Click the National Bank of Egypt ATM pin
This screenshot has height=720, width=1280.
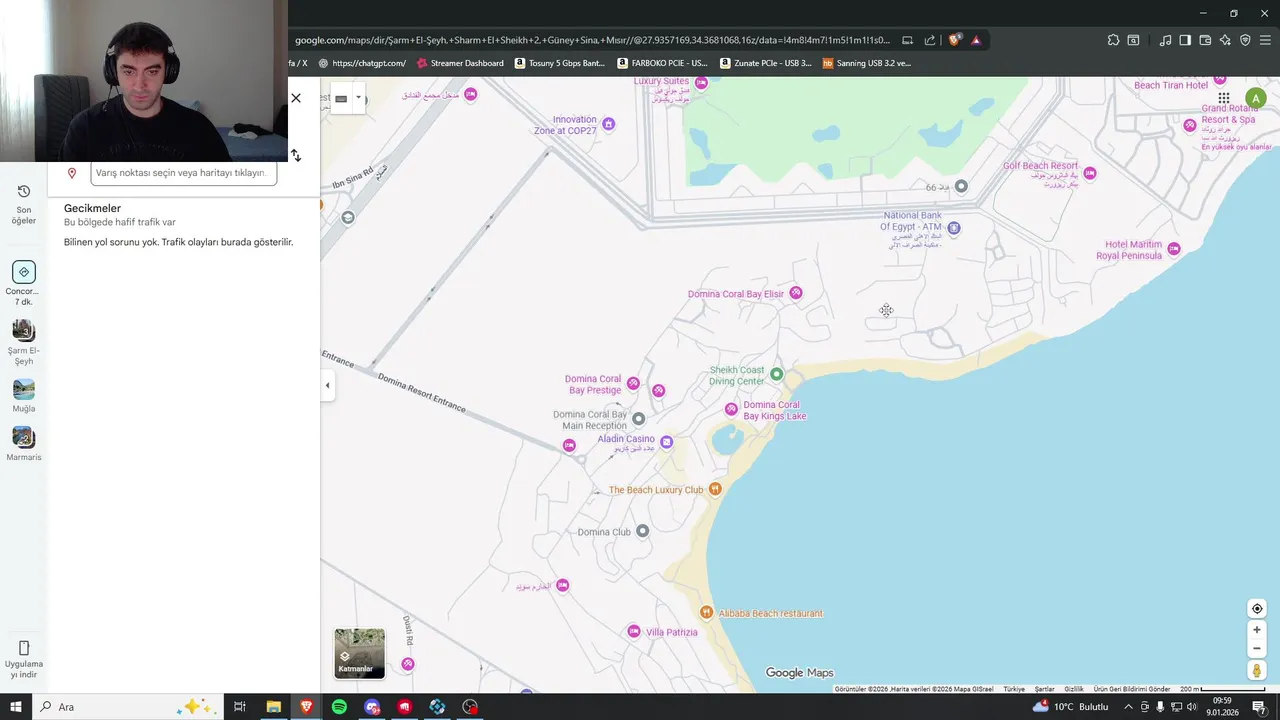954,228
